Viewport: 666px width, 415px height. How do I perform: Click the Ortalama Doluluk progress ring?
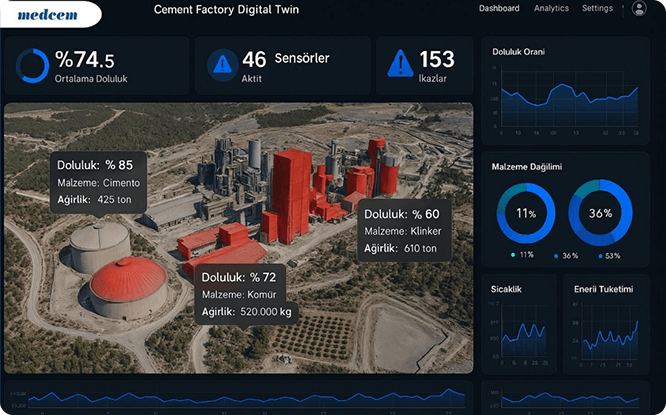click(32, 65)
